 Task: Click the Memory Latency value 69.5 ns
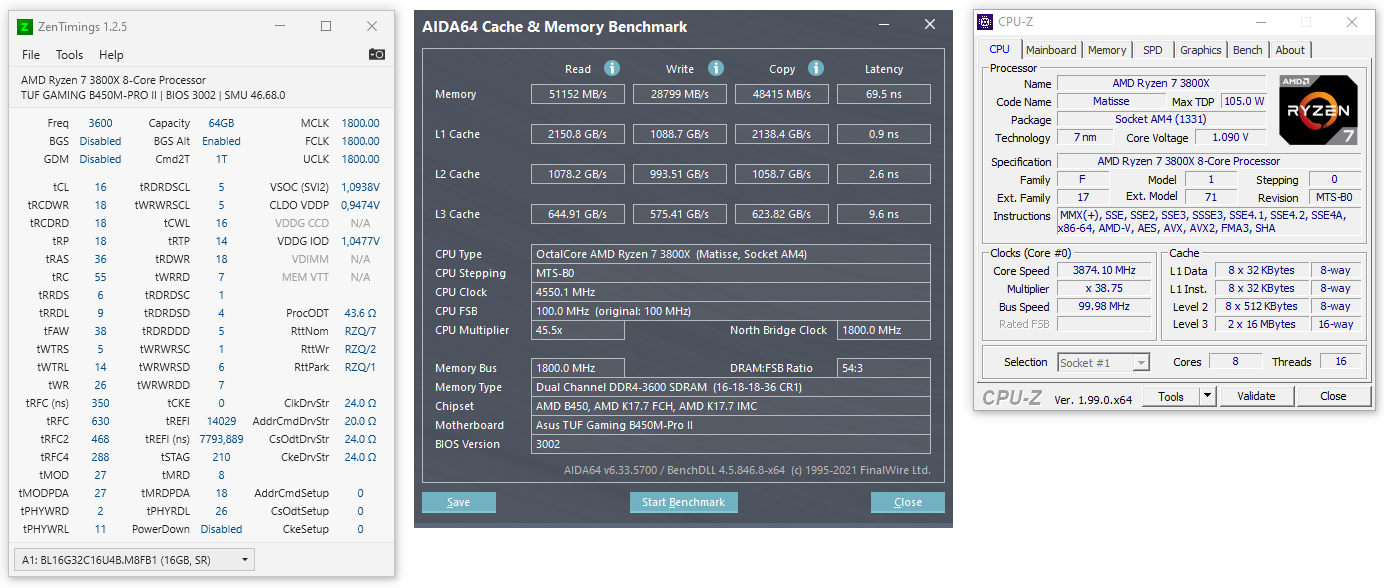click(x=884, y=94)
